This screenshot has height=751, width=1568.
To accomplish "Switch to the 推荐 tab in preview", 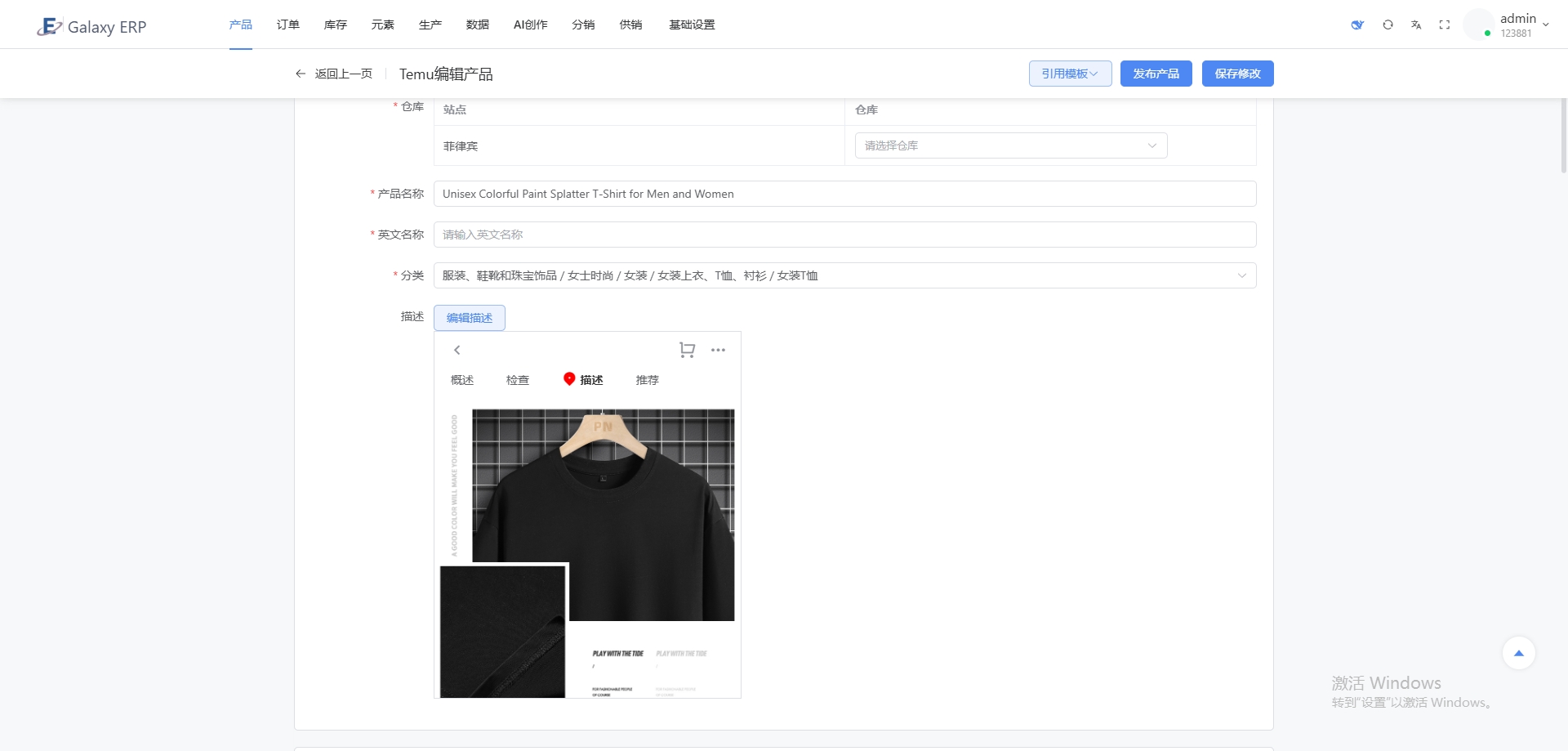I will coord(647,380).
